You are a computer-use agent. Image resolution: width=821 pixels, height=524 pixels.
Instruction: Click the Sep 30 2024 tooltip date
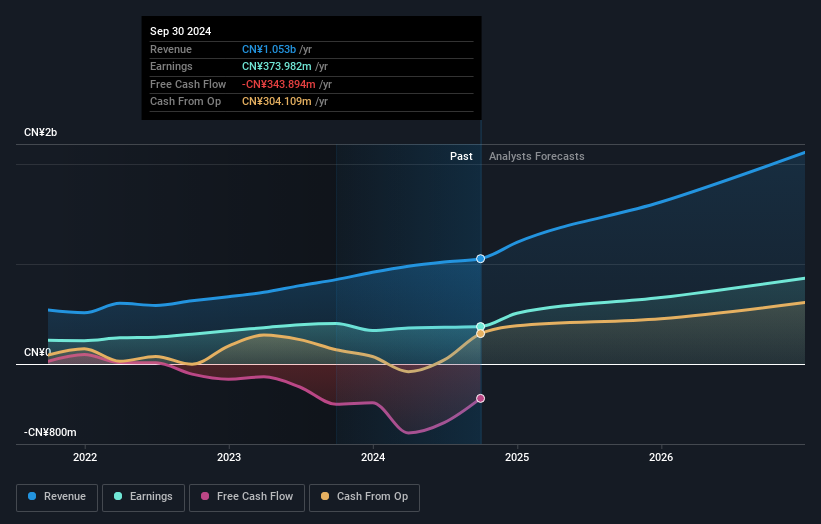(181, 31)
